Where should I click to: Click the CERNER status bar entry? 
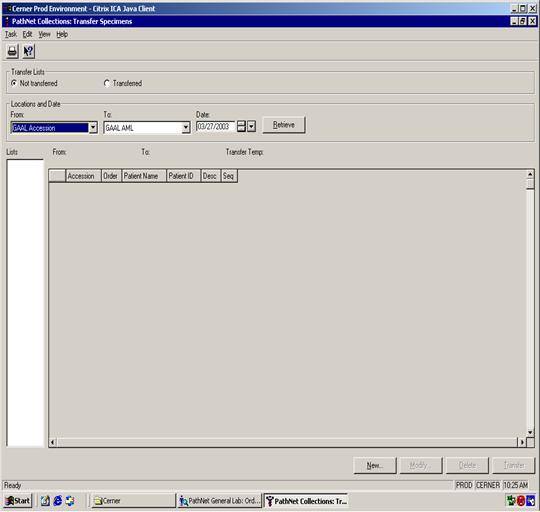pyautogui.click(x=488, y=485)
